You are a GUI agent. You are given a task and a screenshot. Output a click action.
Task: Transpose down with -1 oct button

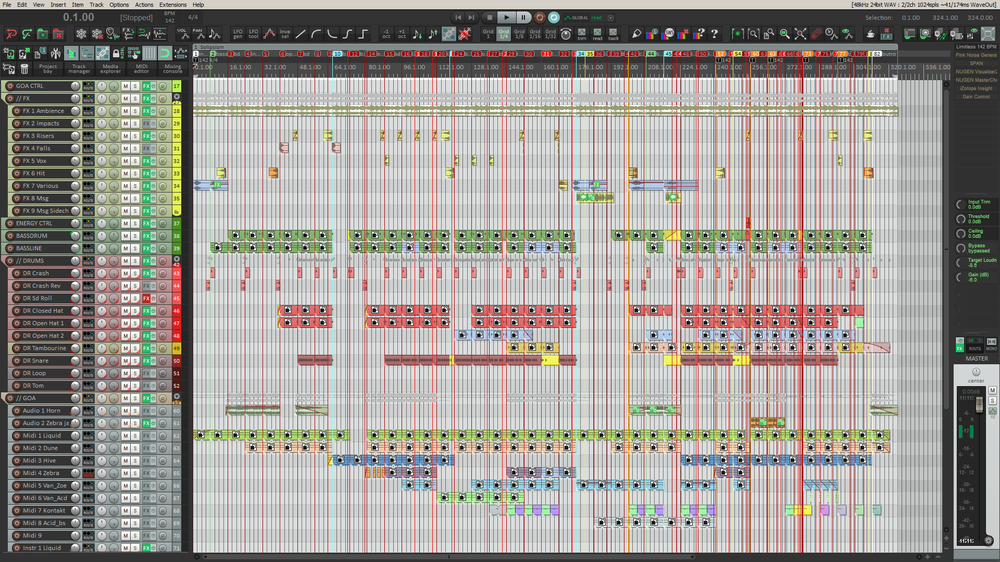click(386, 34)
